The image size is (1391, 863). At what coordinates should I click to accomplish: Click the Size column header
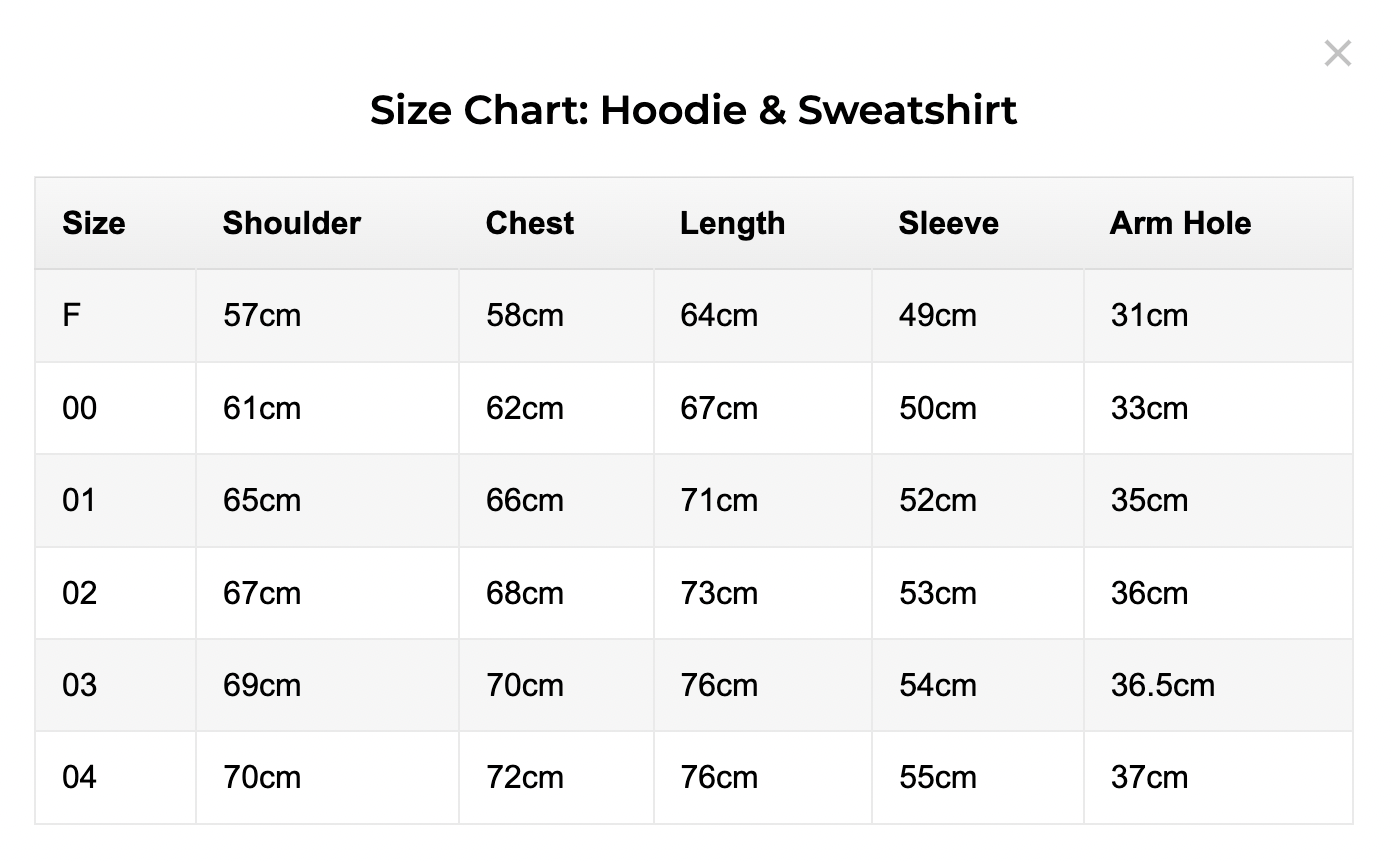94,223
